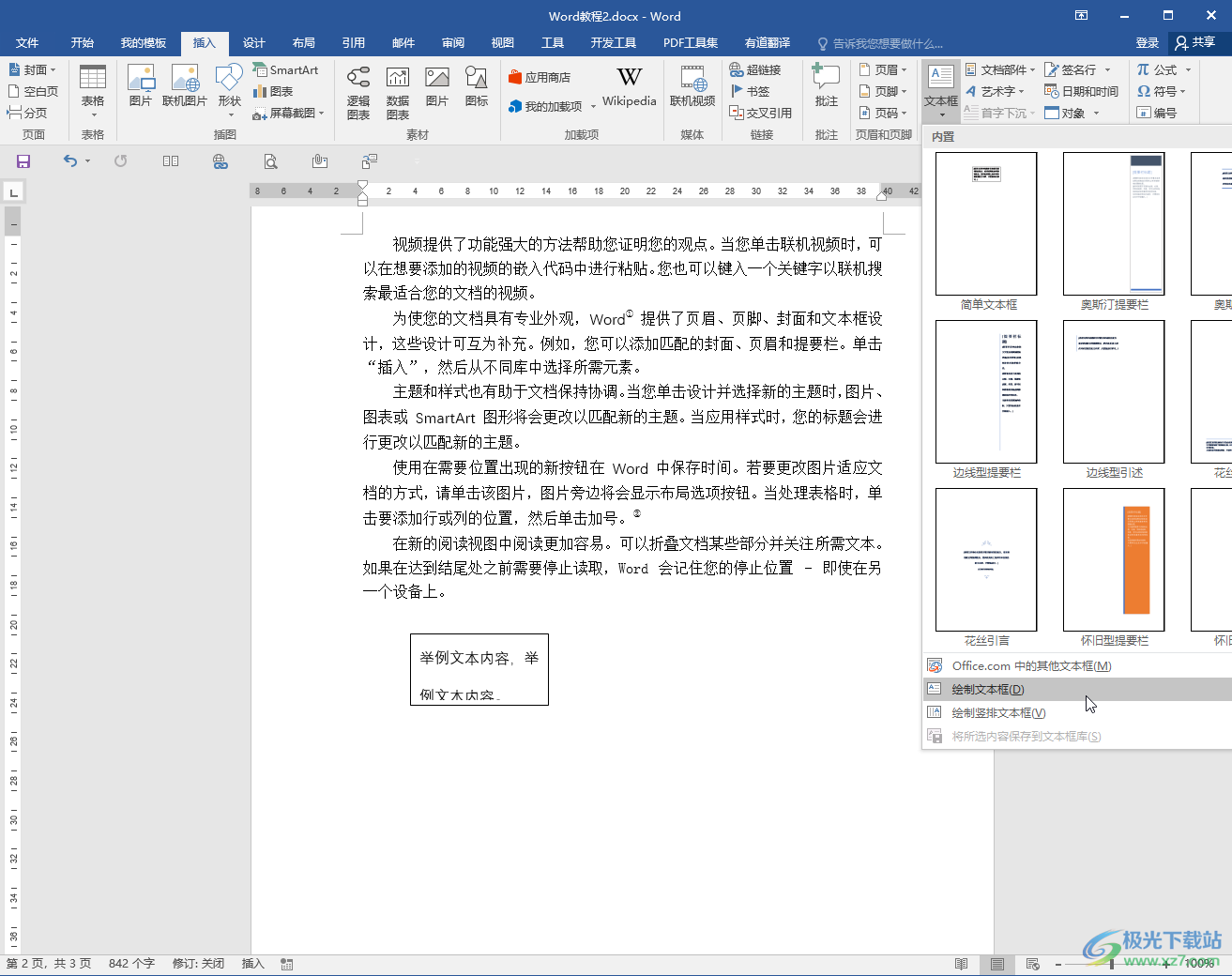This screenshot has width=1232, height=976.
Task: Click the 编号 numbering icon
Action: coord(1157,113)
